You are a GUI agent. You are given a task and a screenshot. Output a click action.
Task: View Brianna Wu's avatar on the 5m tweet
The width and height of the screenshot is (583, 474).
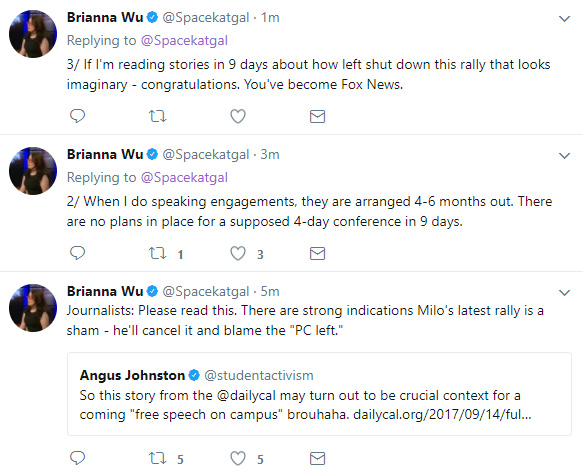click(33, 308)
